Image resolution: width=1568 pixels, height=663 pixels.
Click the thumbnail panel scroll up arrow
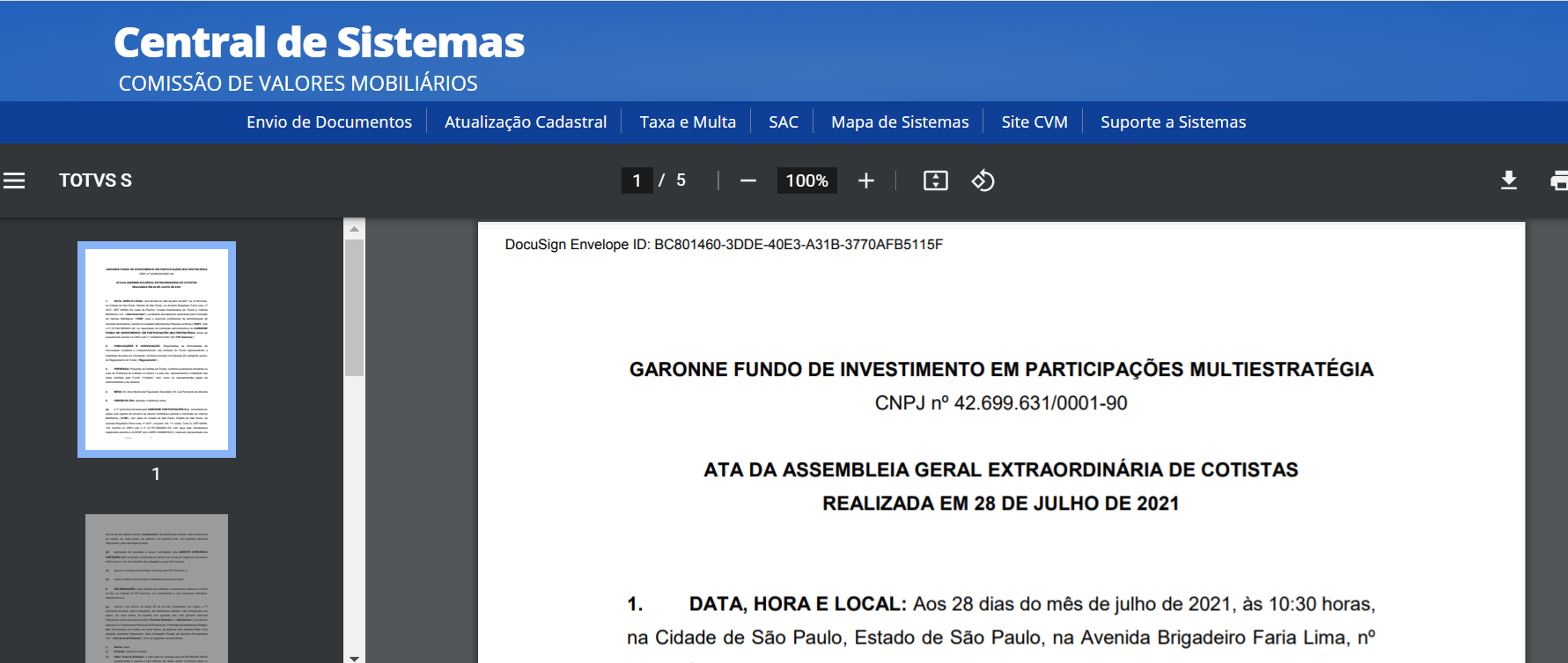pos(354,229)
